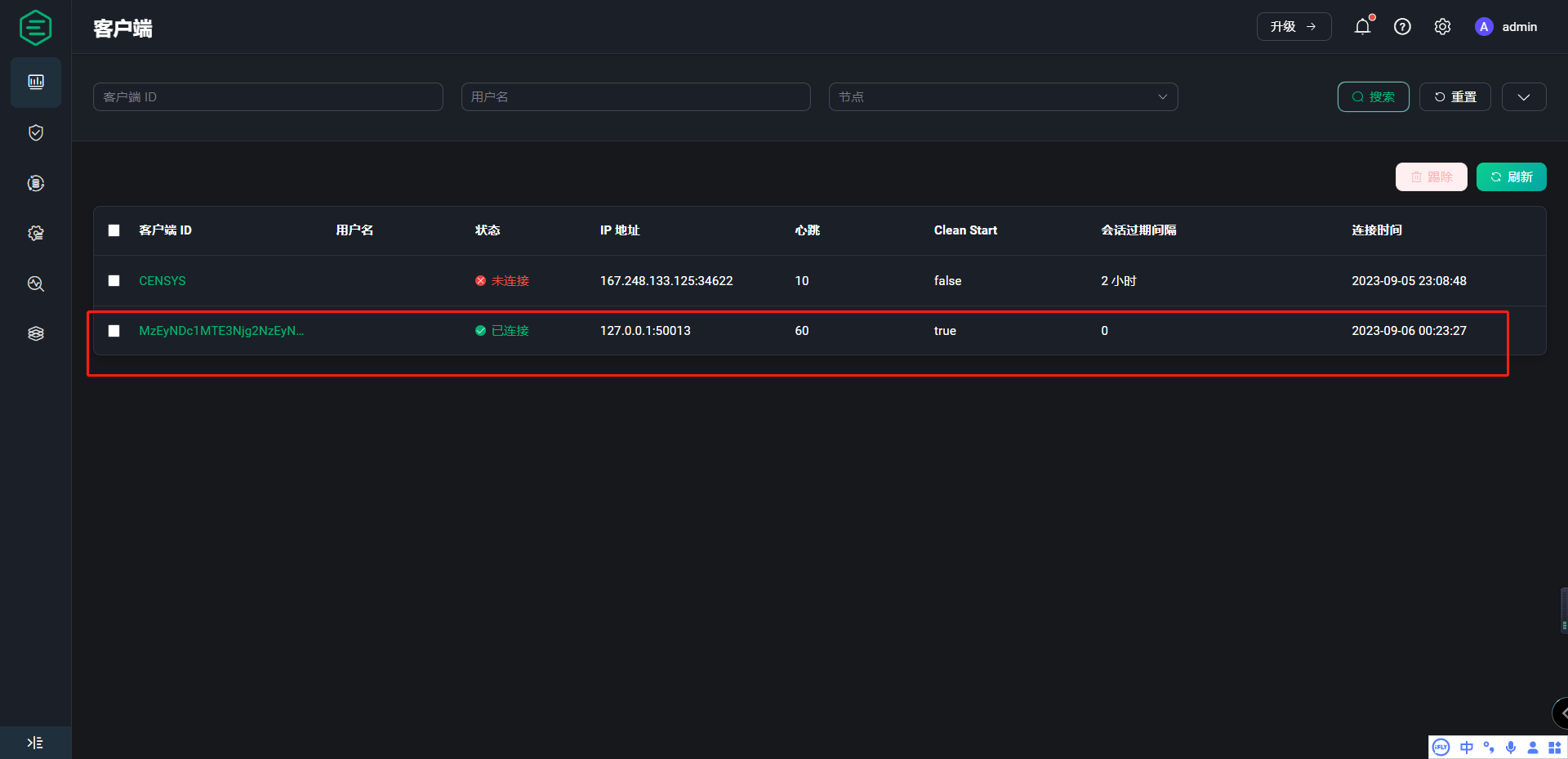1568x759 pixels.
Task: Open the diagnostics tools sidebar icon
Action: [36, 284]
